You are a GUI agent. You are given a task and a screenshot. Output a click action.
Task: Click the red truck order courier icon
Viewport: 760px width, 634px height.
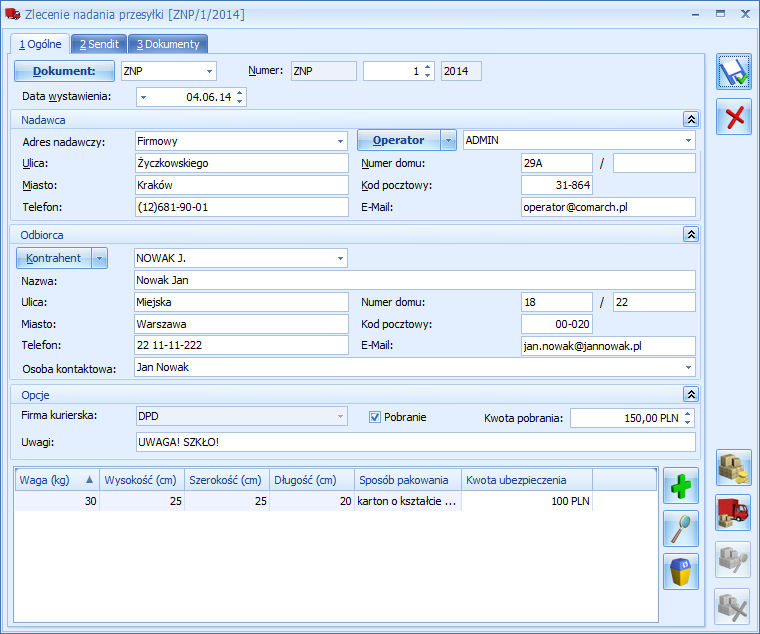pyautogui.click(x=734, y=513)
